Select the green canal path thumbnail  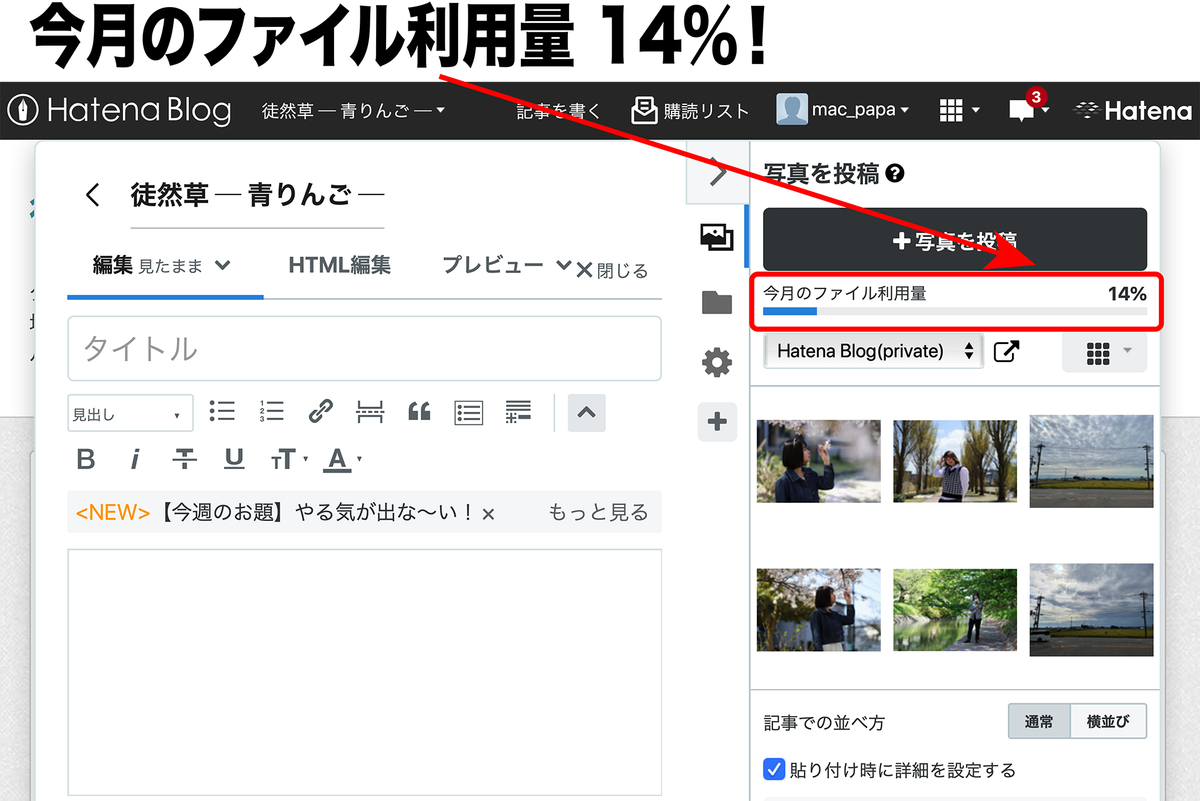tap(955, 610)
